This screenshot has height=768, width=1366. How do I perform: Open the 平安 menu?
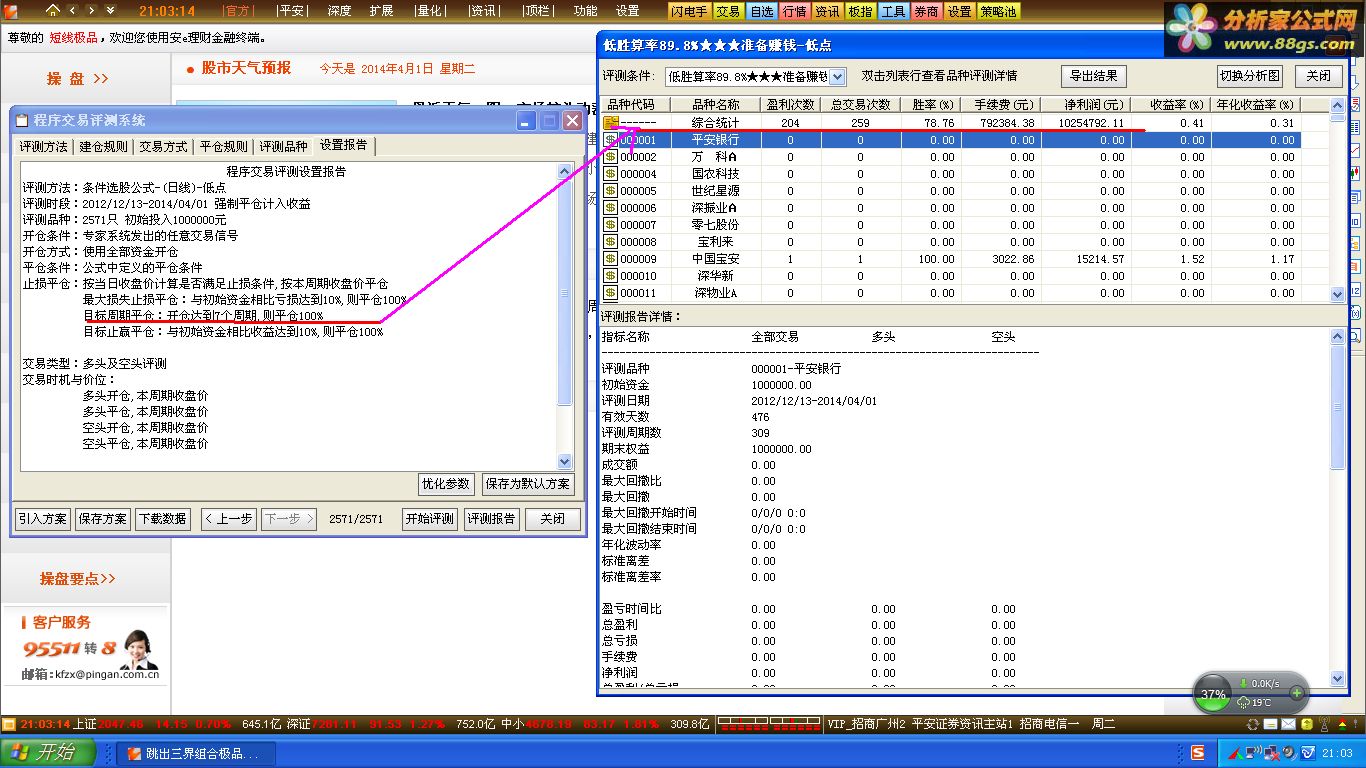(291, 11)
